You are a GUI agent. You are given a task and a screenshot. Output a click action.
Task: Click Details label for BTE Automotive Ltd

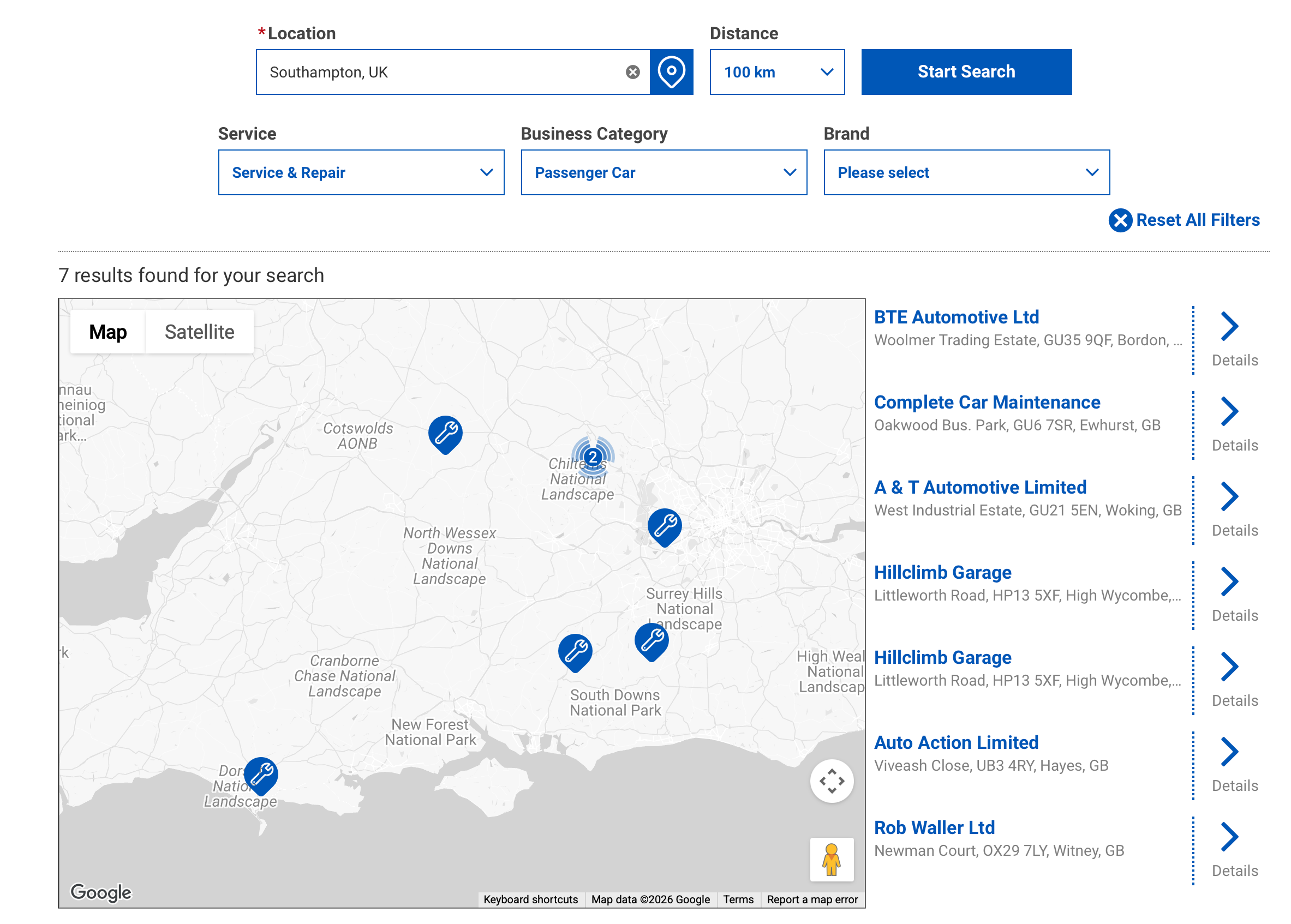coord(1235,361)
